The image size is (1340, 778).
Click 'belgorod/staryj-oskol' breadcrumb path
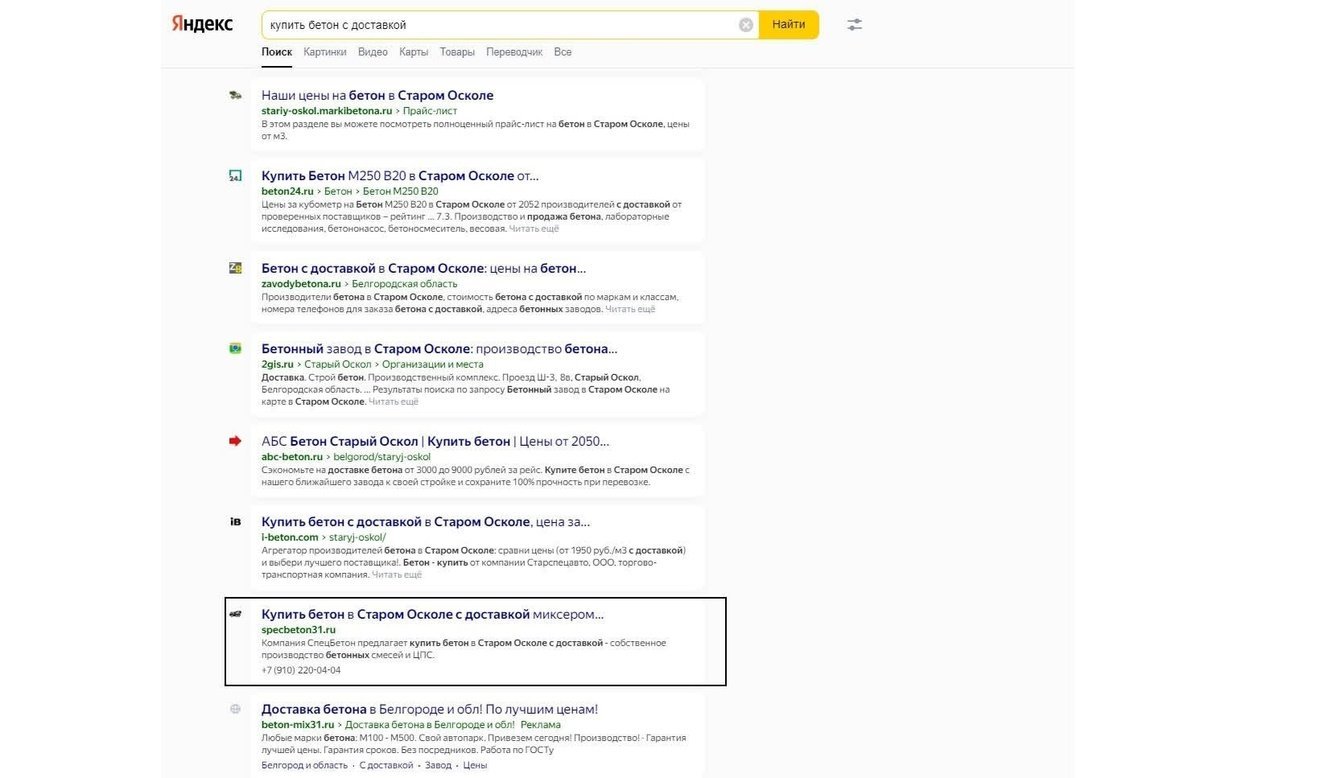pyautogui.click(x=382, y=457)
